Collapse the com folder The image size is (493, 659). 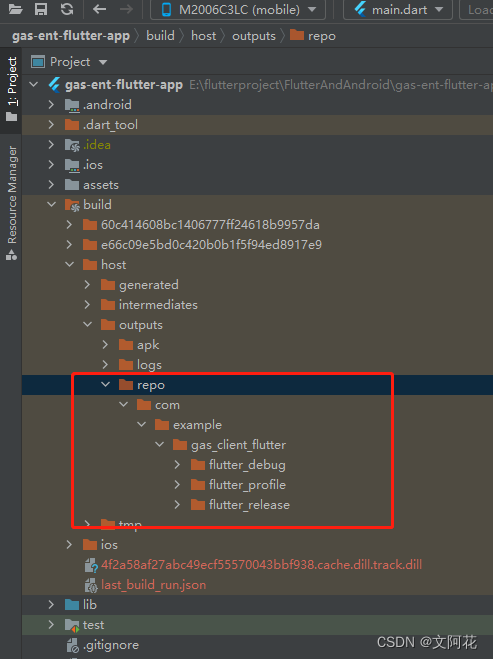pyautogui.click(x=124, y=404)
